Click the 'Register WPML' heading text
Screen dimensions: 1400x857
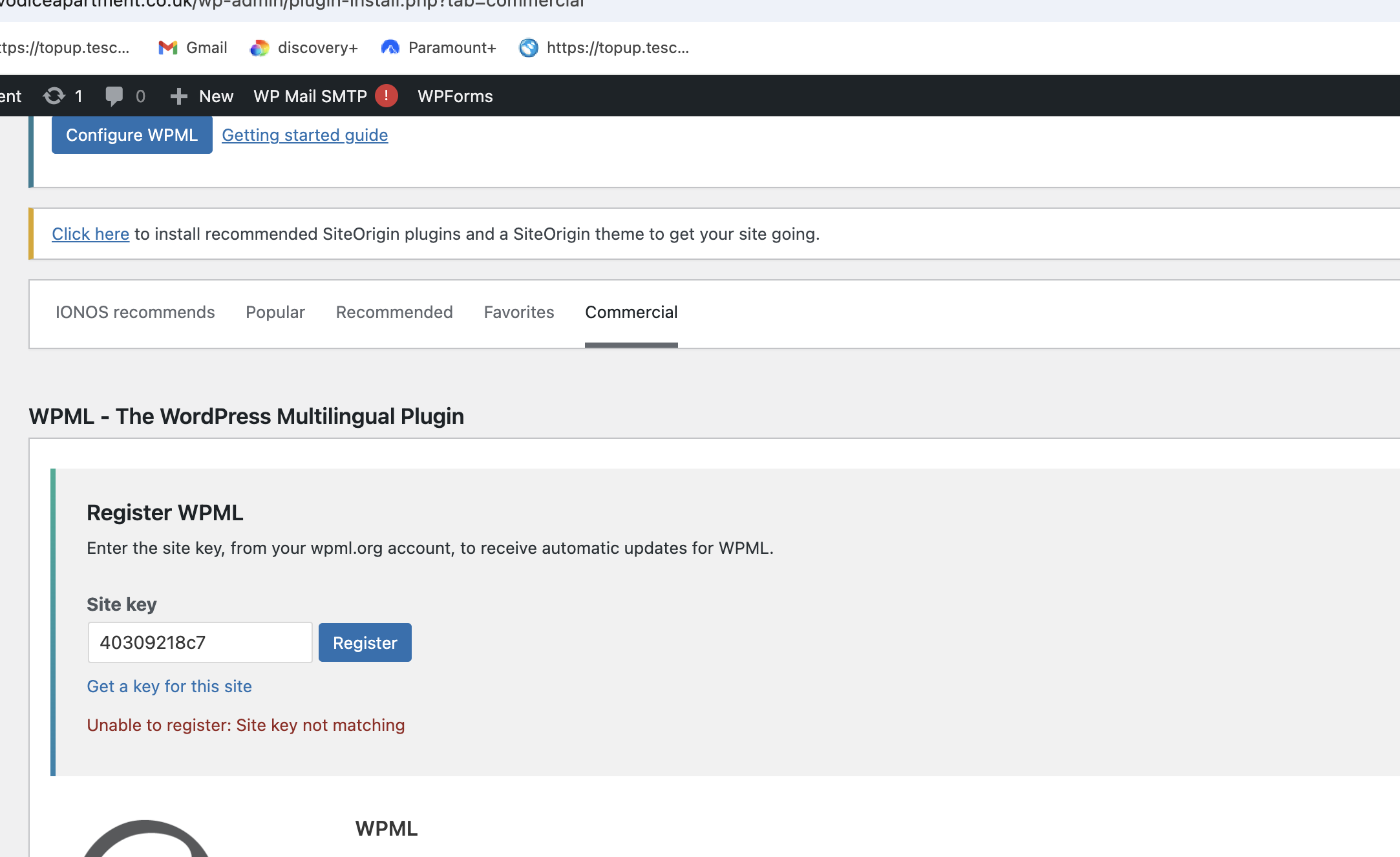165,513
